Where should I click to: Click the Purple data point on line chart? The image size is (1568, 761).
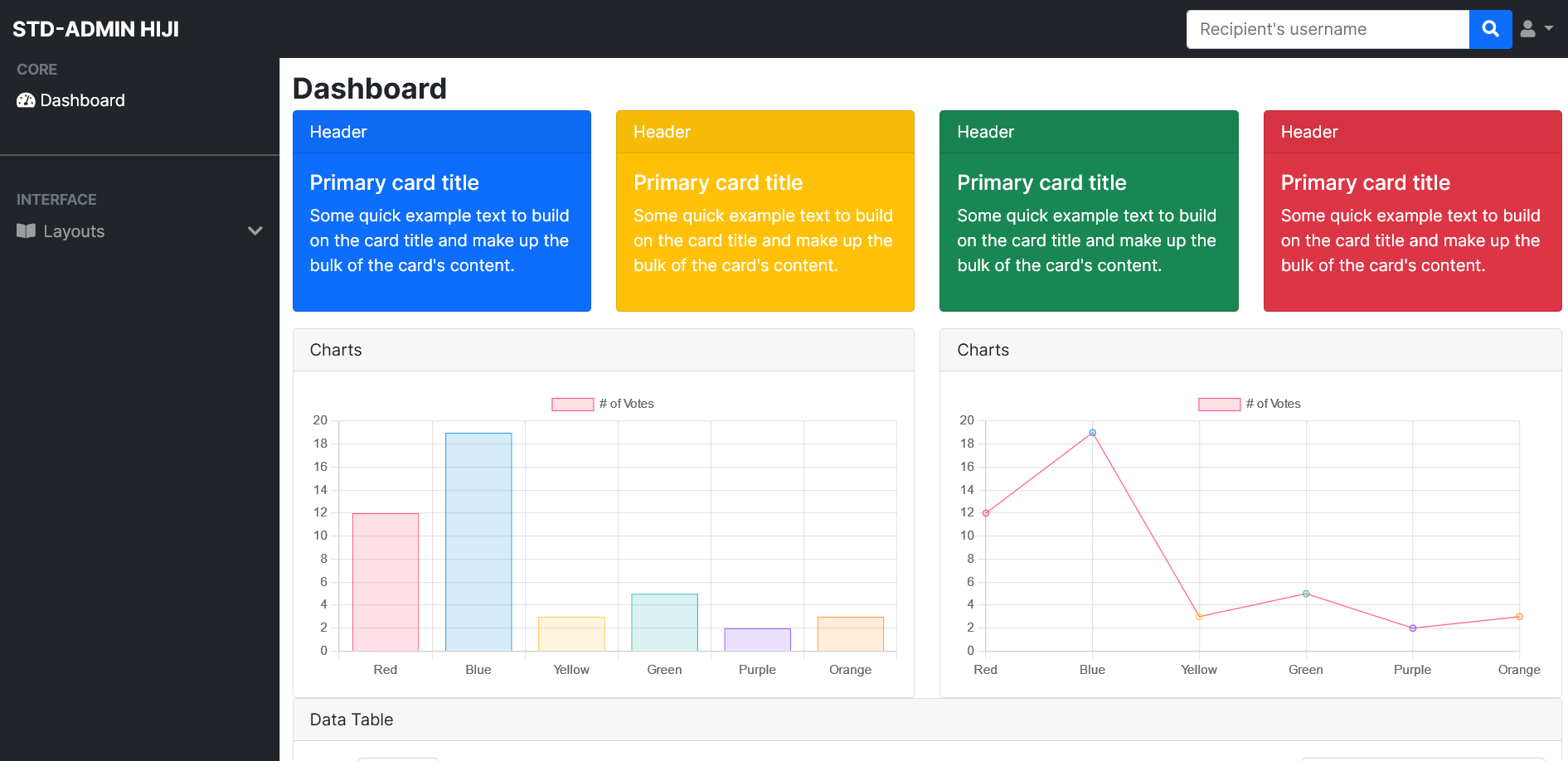(1413, 628)
